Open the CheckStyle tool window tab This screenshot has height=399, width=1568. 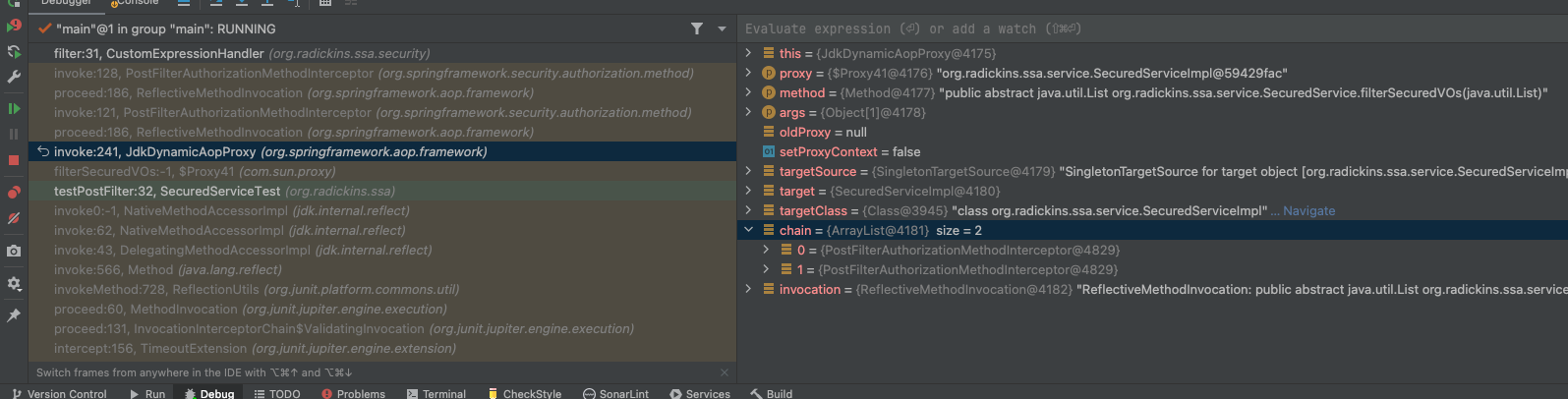point(524,393)
